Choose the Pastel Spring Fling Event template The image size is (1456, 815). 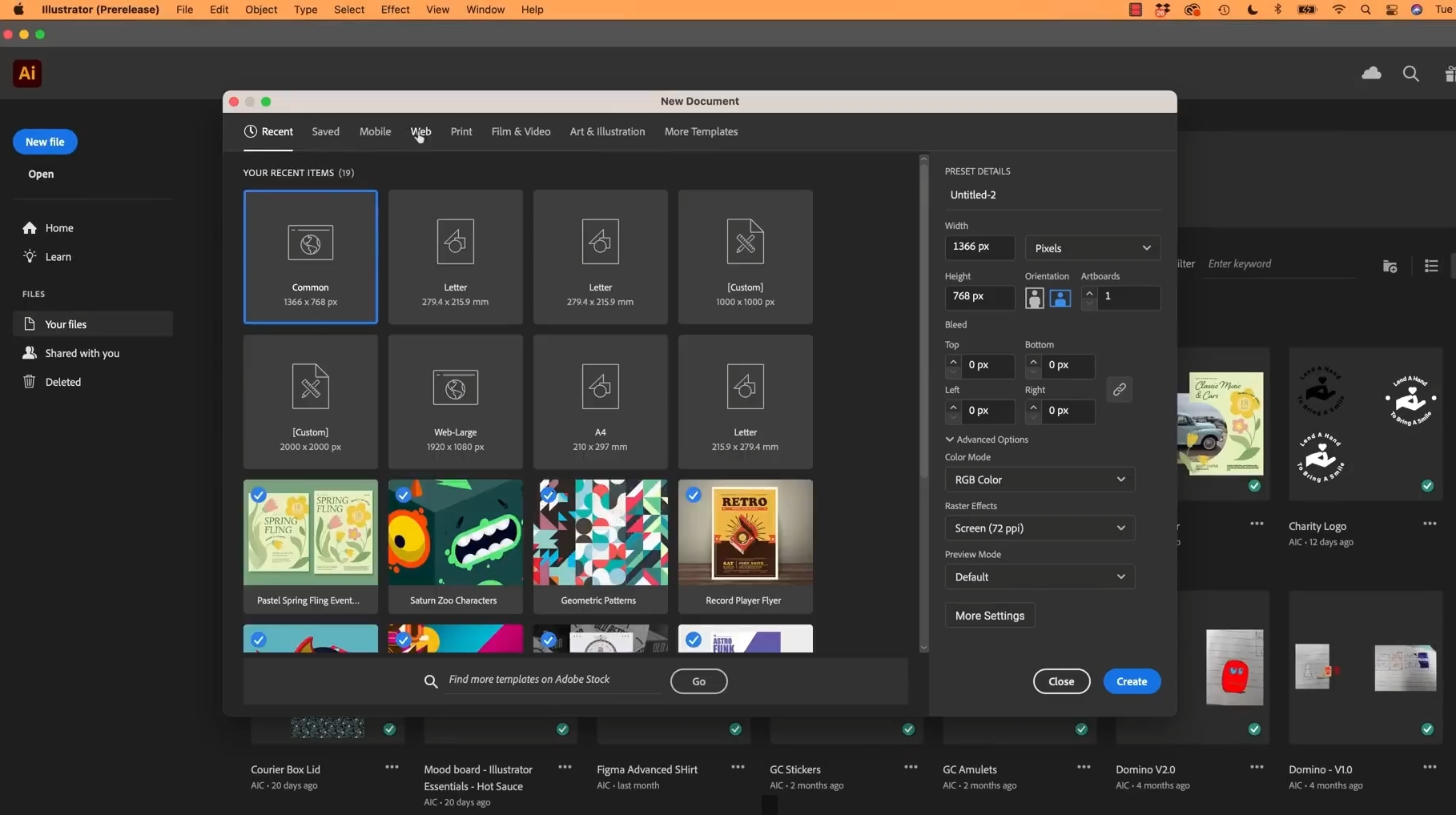[x=310, y=547]
